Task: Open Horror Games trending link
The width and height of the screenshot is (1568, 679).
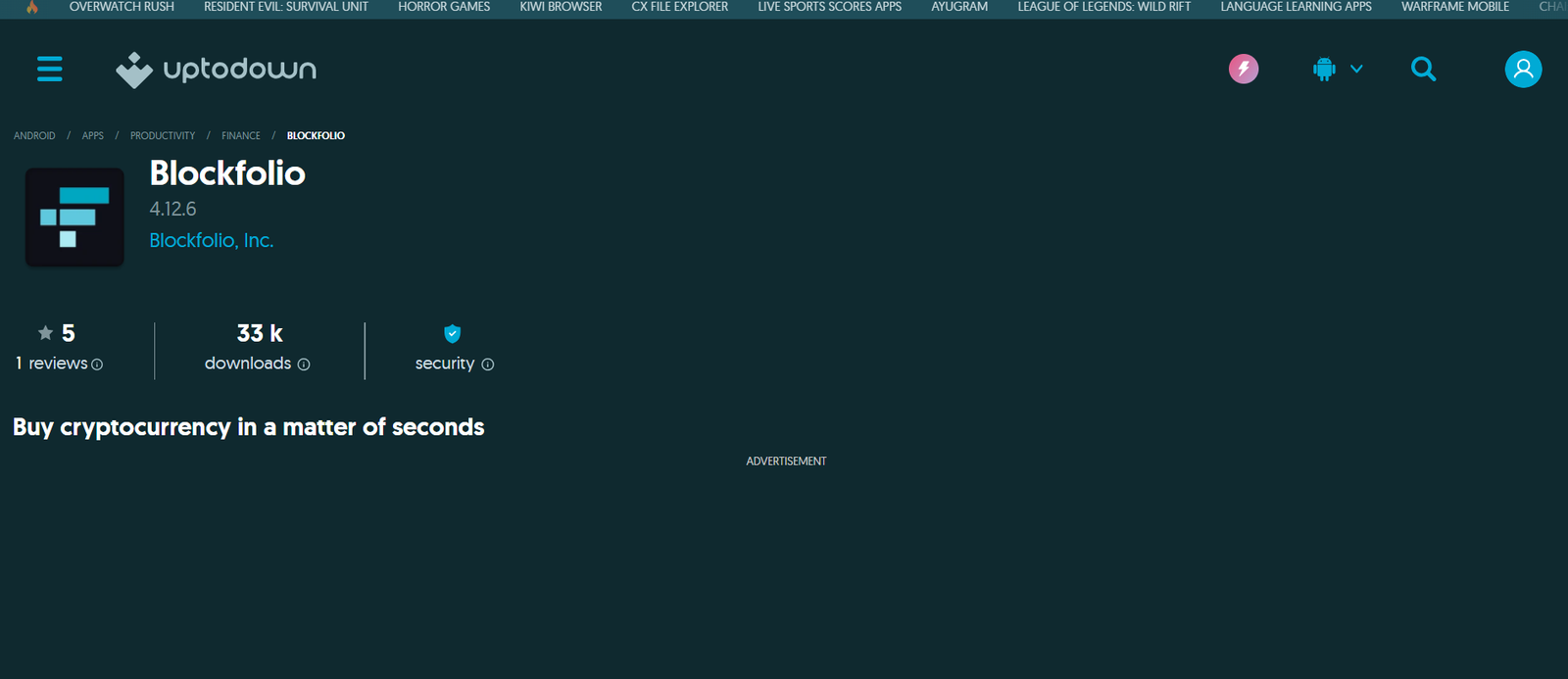Action: (444, 6)
